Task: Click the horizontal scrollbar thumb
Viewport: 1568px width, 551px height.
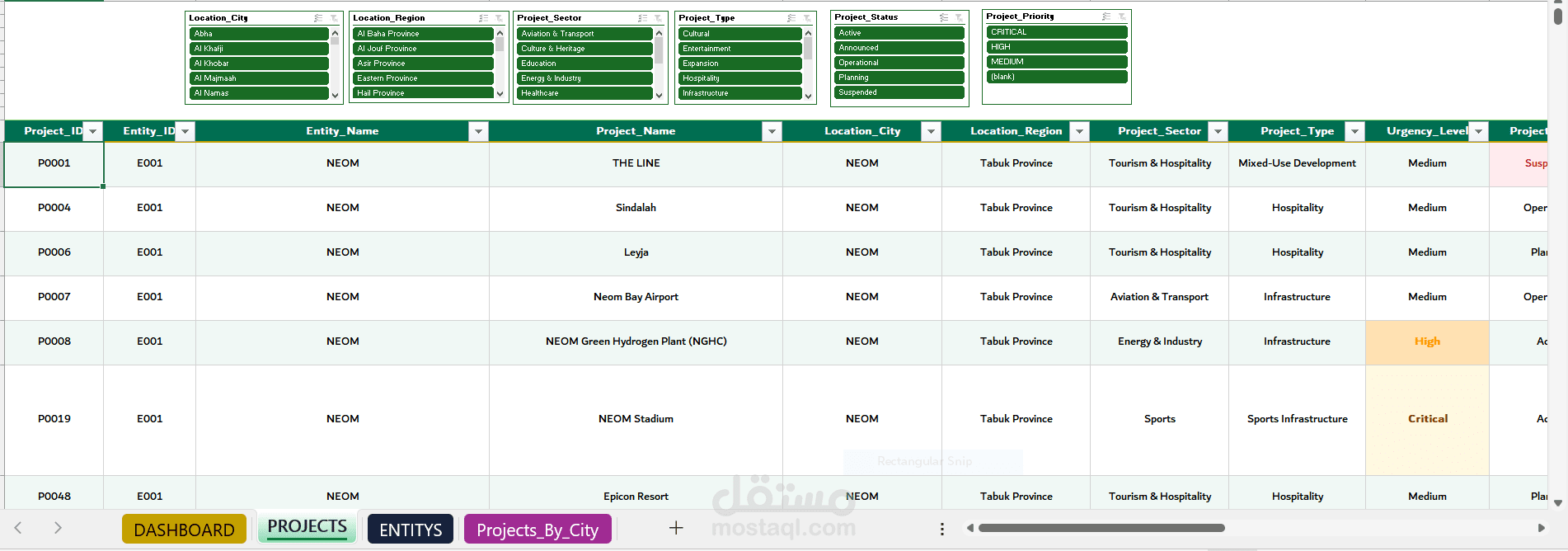Action: click(1101, 528)
